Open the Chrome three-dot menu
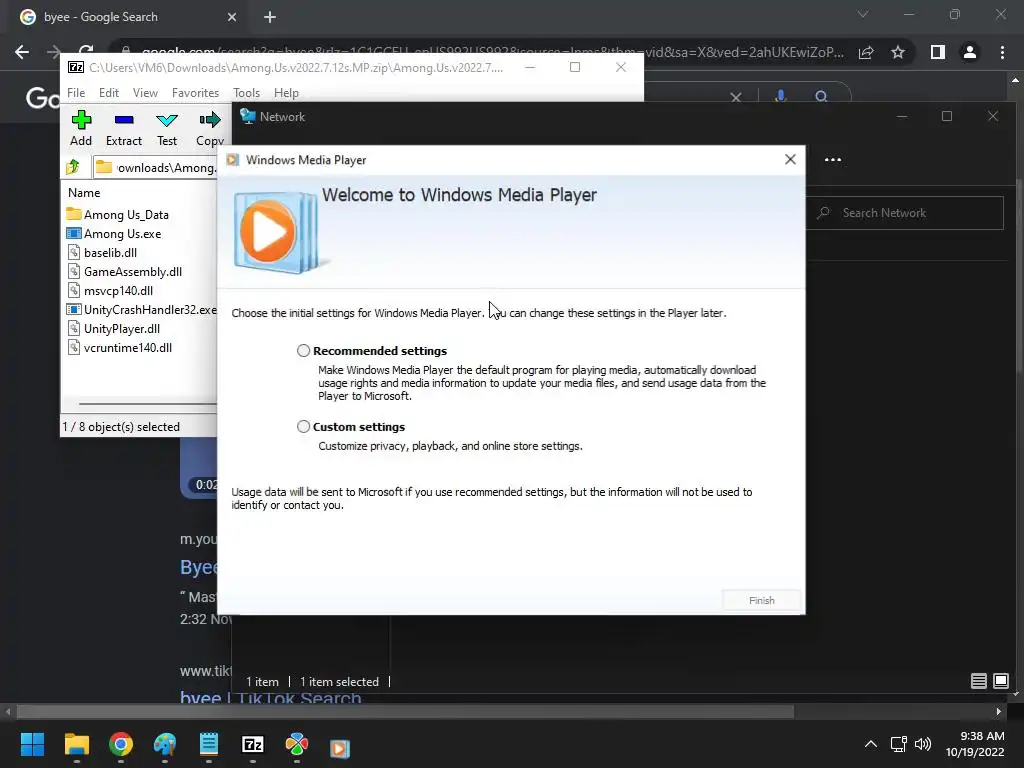This screenshot has width=1024, height=768. 1002,52
